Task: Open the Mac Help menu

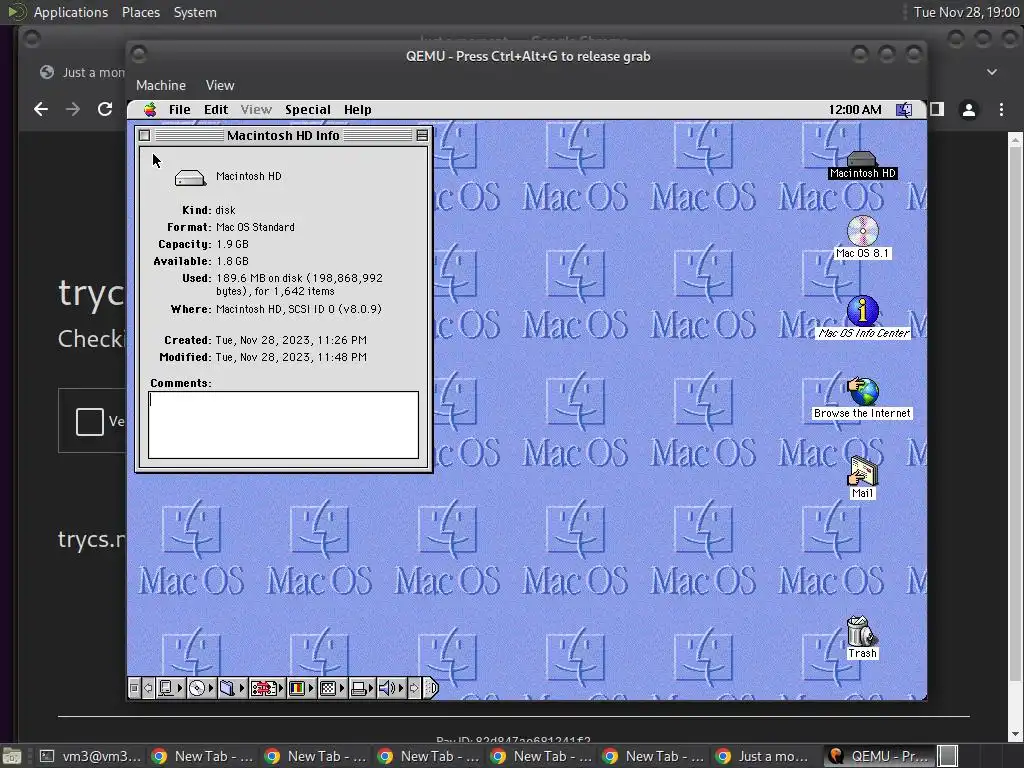Action: point(357,110)
